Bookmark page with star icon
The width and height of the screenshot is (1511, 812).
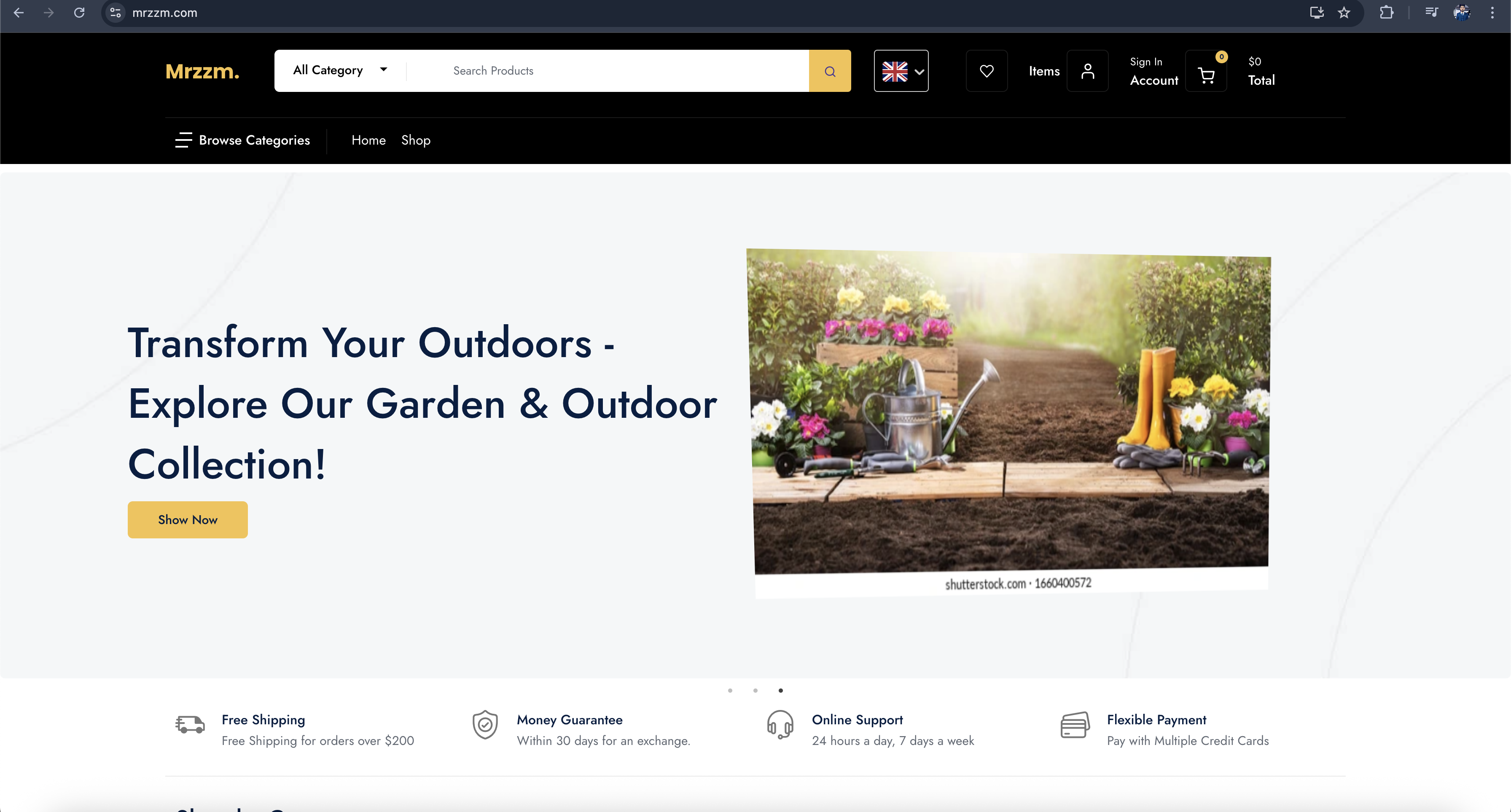tap(1344, 12)
